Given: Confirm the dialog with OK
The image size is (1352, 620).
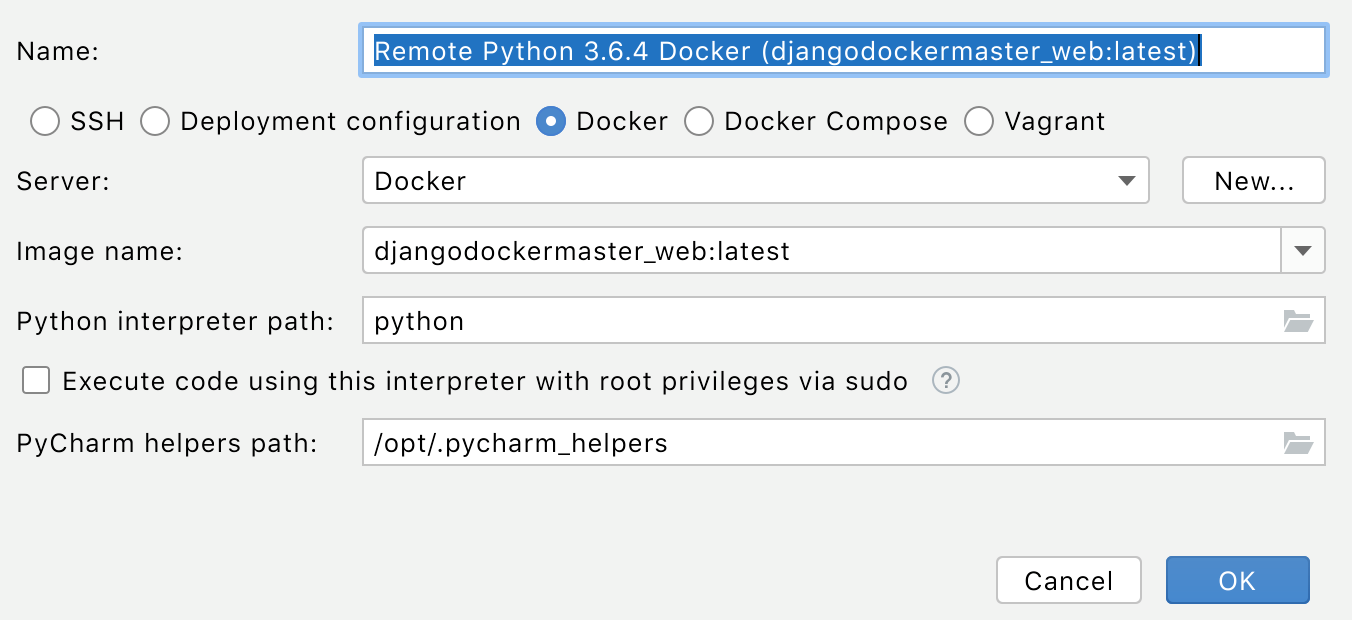Looking at the screenshot, I should coord(1237,581).
